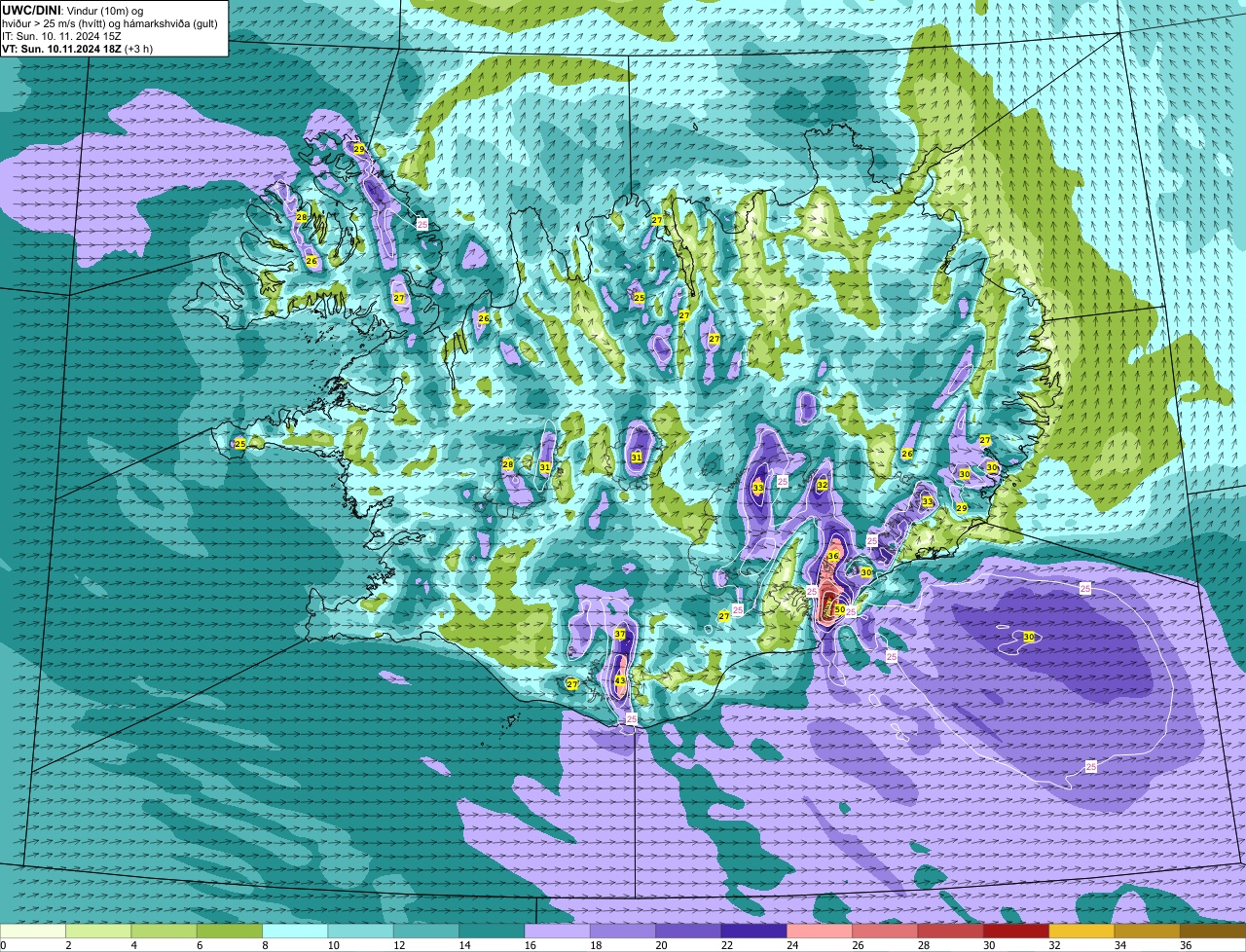Select the '8' tick label on the color scale

pyautogui.click(x=265, y=945)
